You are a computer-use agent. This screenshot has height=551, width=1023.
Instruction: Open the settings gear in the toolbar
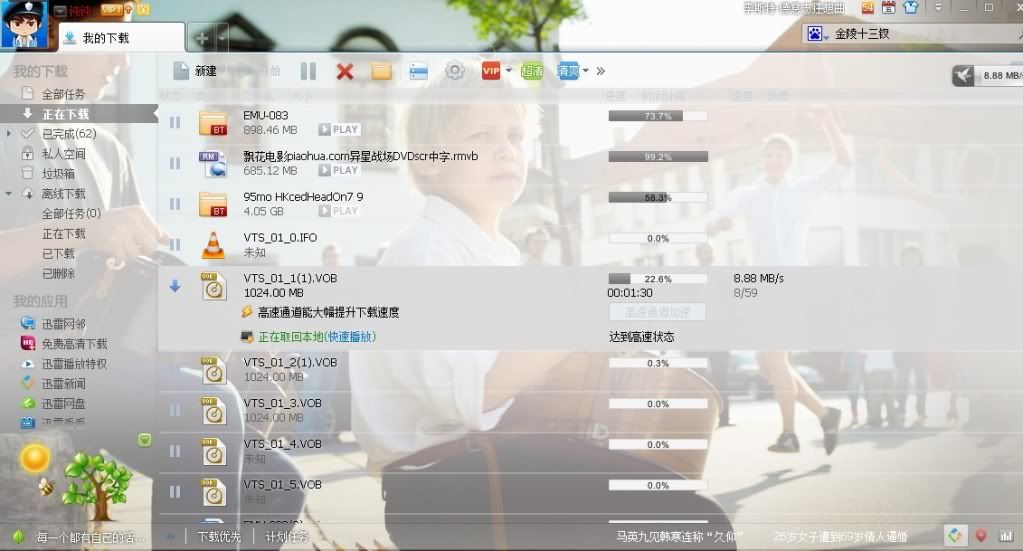click(x=454, y=71)
